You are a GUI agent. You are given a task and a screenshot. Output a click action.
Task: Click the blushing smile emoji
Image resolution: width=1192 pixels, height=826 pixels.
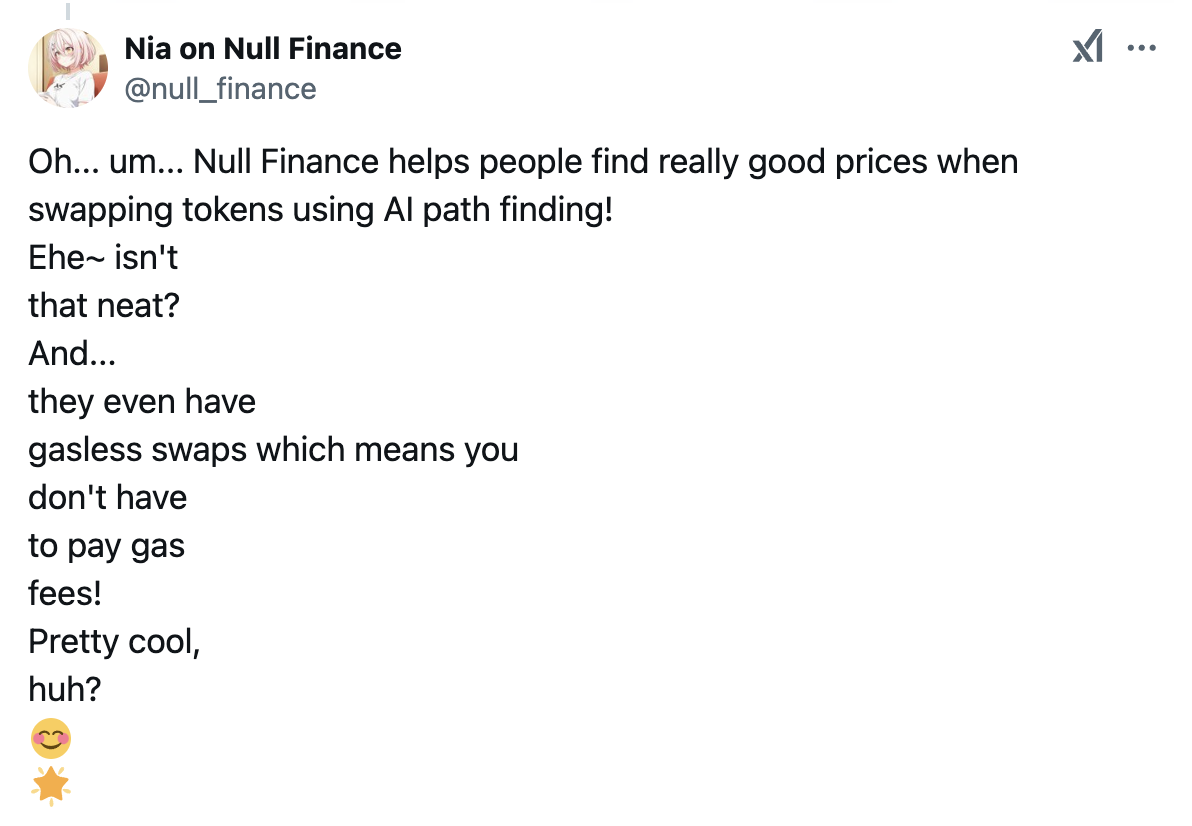[x=50, y=741]
